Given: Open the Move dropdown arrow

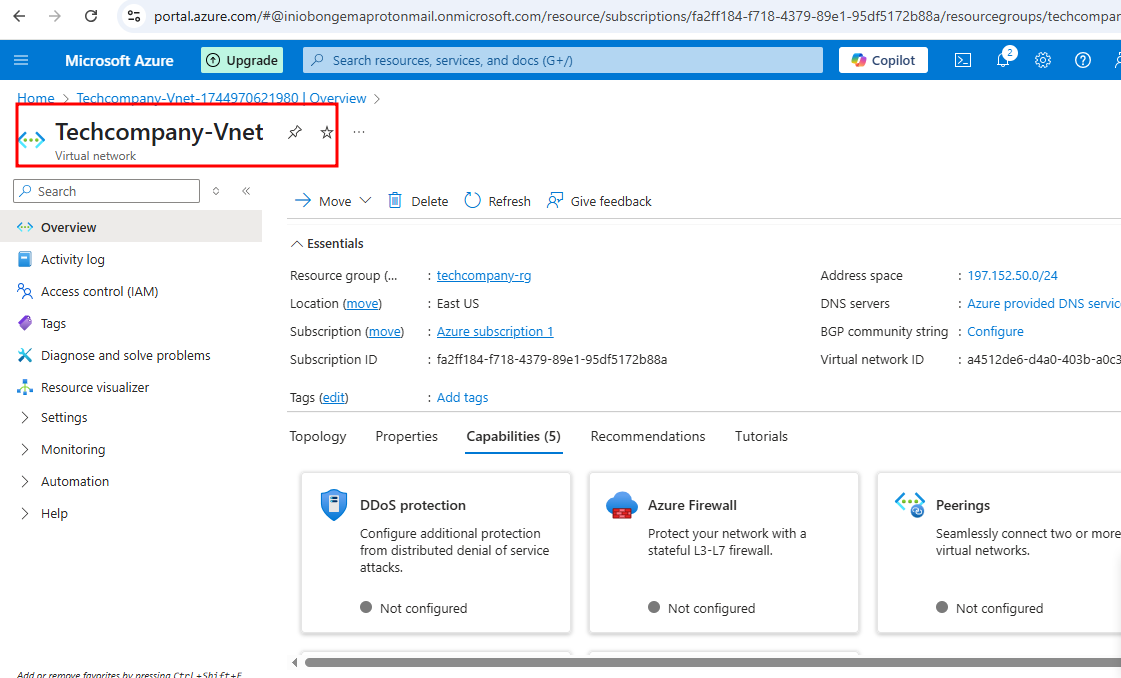Looking at the screenshot, I should (365, 200).
